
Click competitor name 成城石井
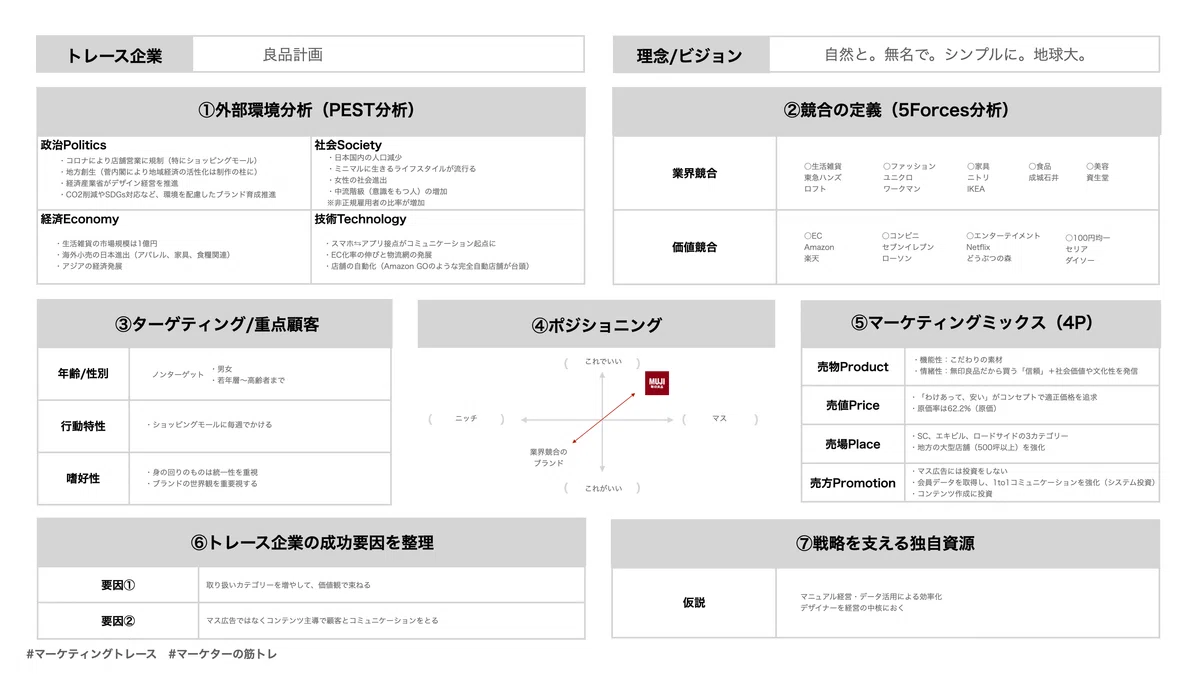[1043, 177]
